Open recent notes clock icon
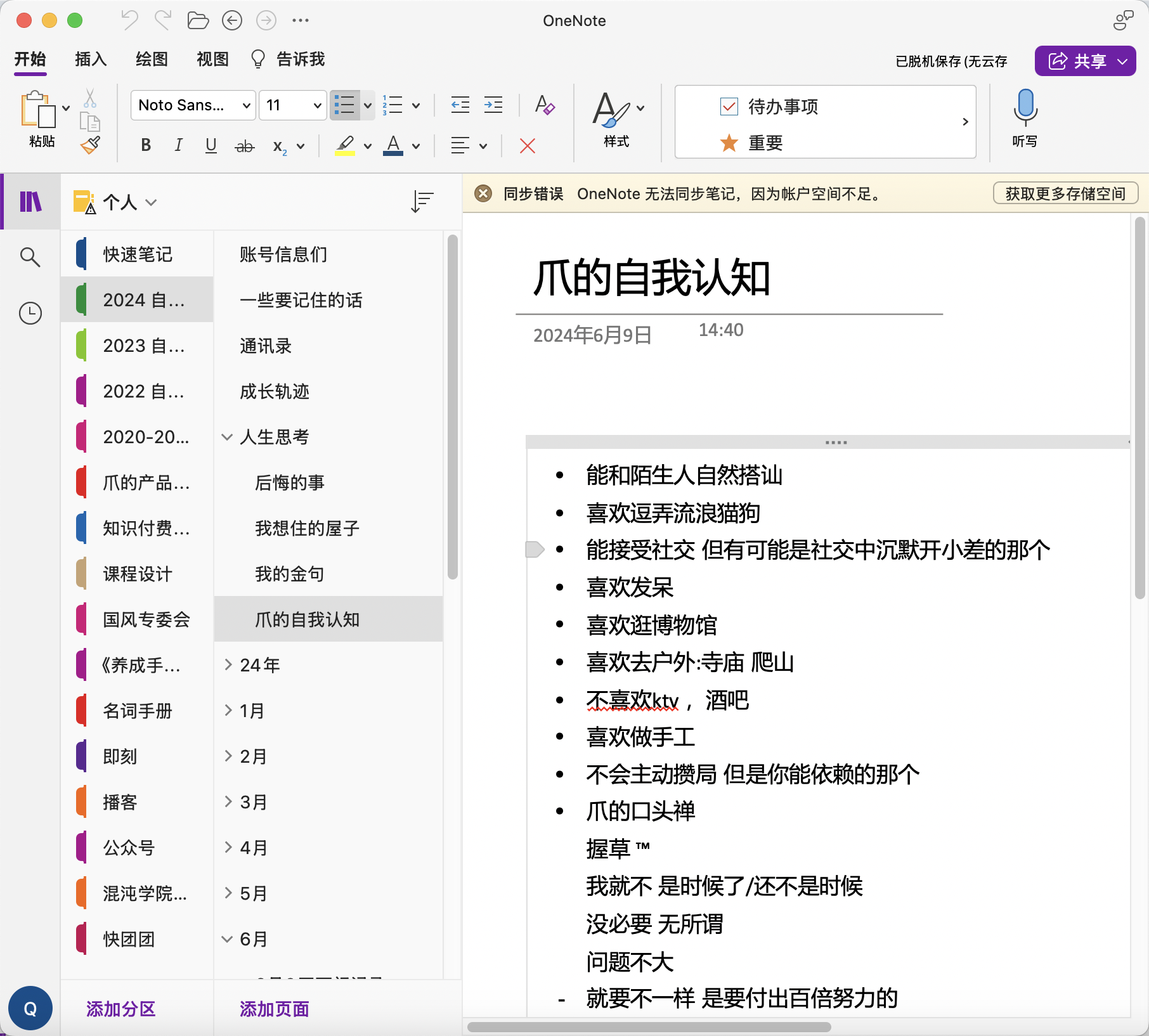The image size is (1149, 1036). click(30, 313)
